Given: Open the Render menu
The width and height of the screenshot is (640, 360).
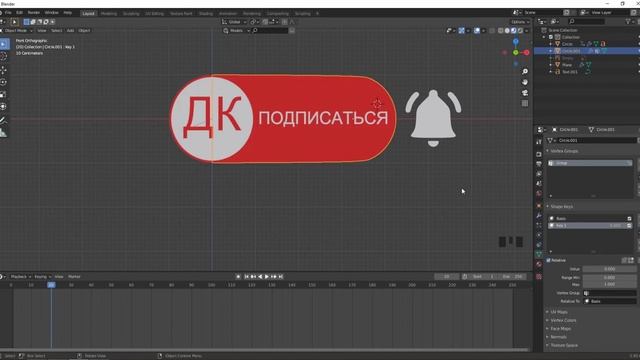Looking at the screenshot, I should [33, 13].
